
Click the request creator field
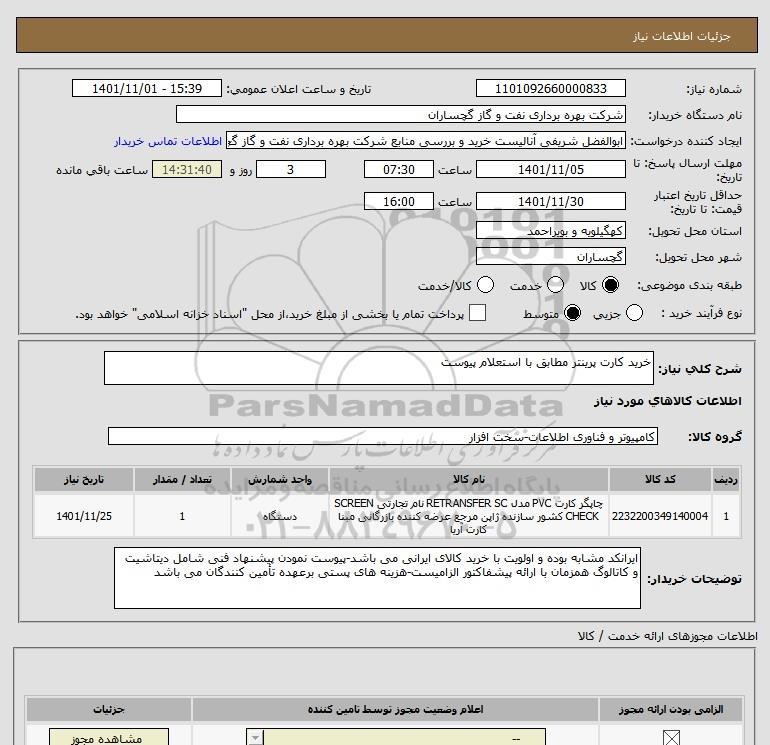click(426, 141)
